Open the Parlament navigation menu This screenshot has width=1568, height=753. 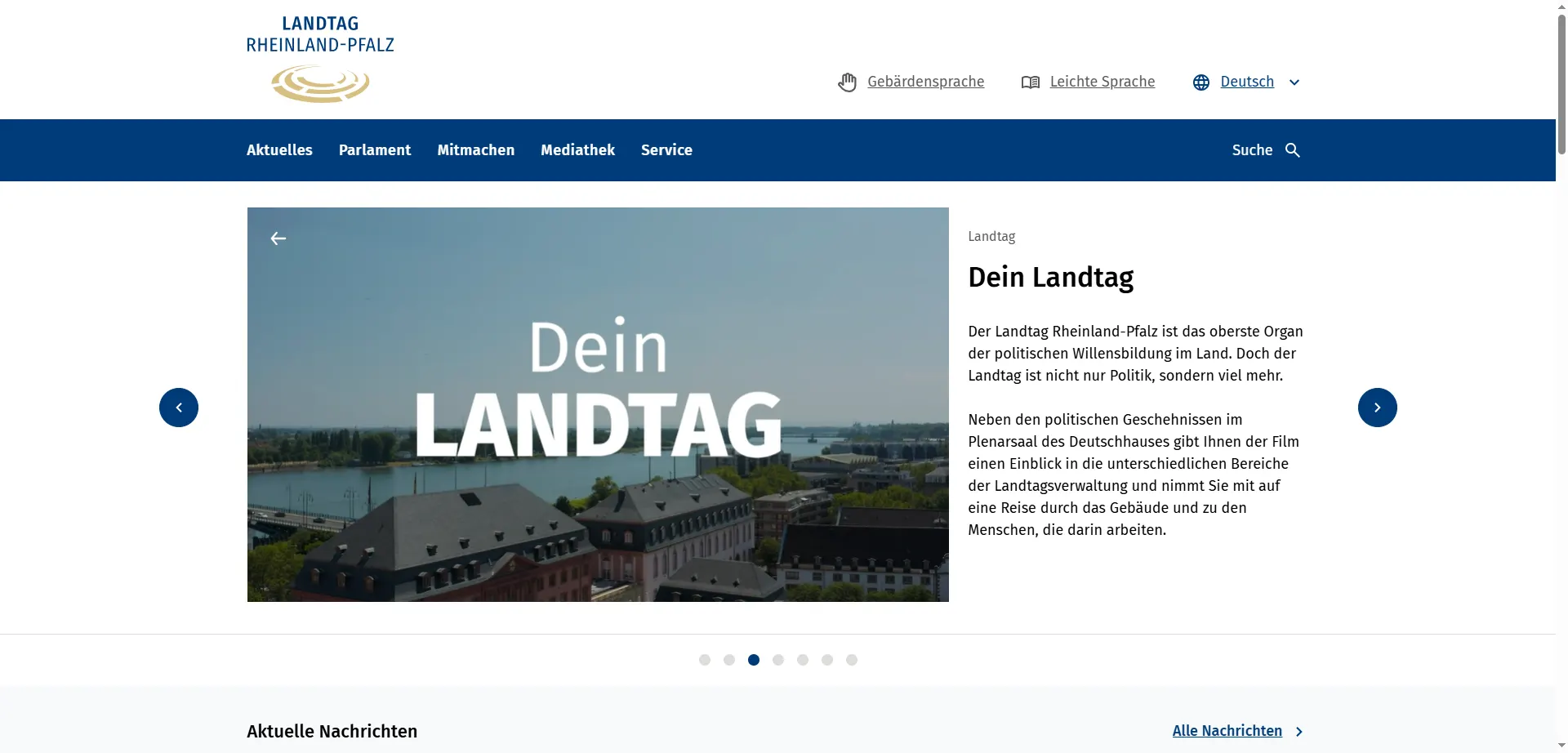point(375,150)
